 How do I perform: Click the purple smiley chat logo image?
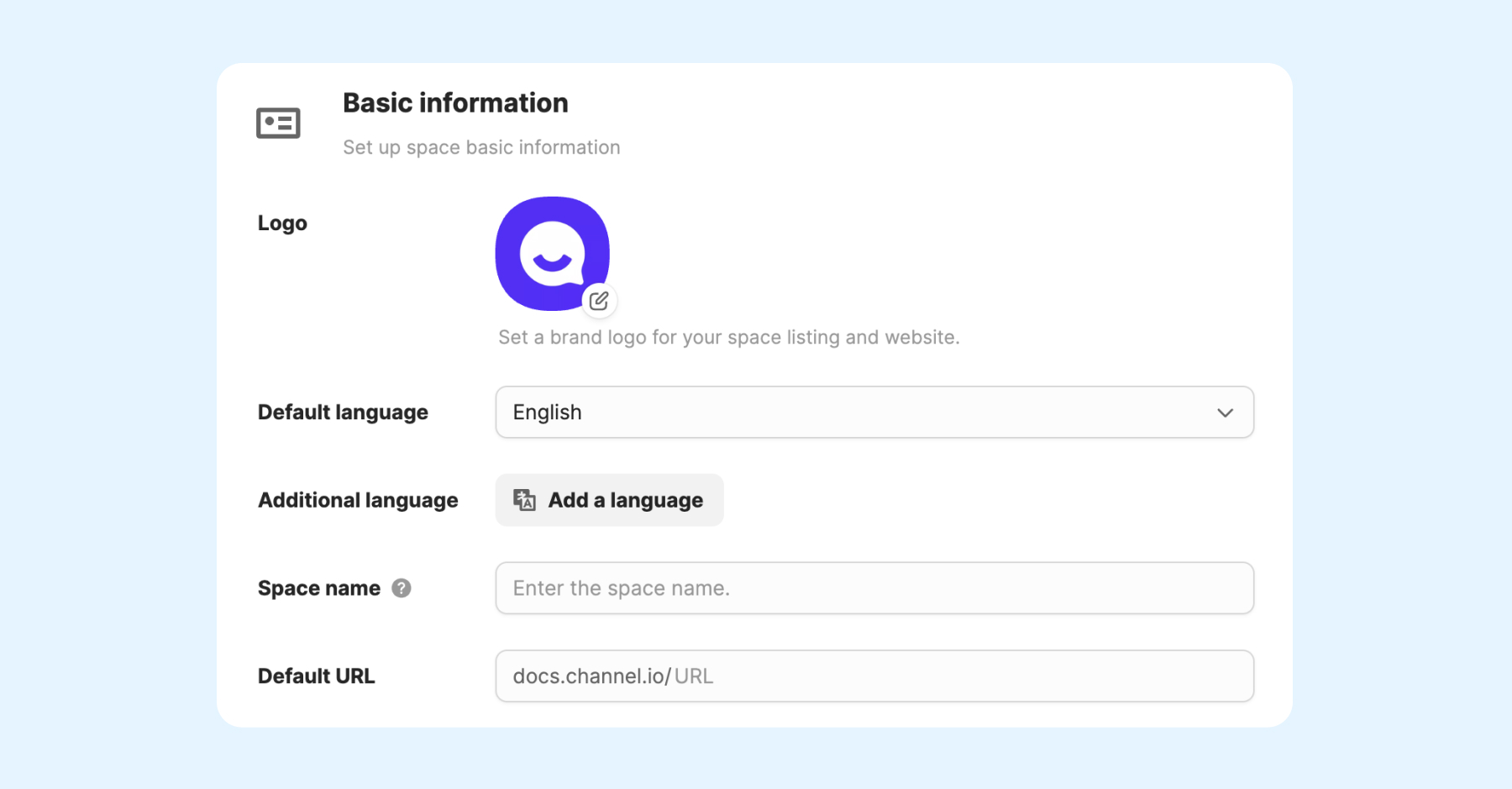[x=549, y=251]
